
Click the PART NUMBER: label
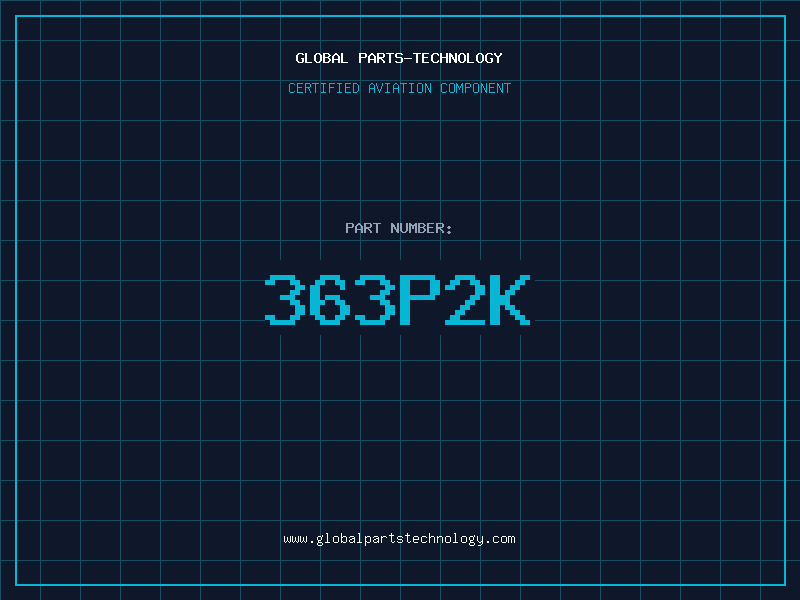[x=398, y=228]
